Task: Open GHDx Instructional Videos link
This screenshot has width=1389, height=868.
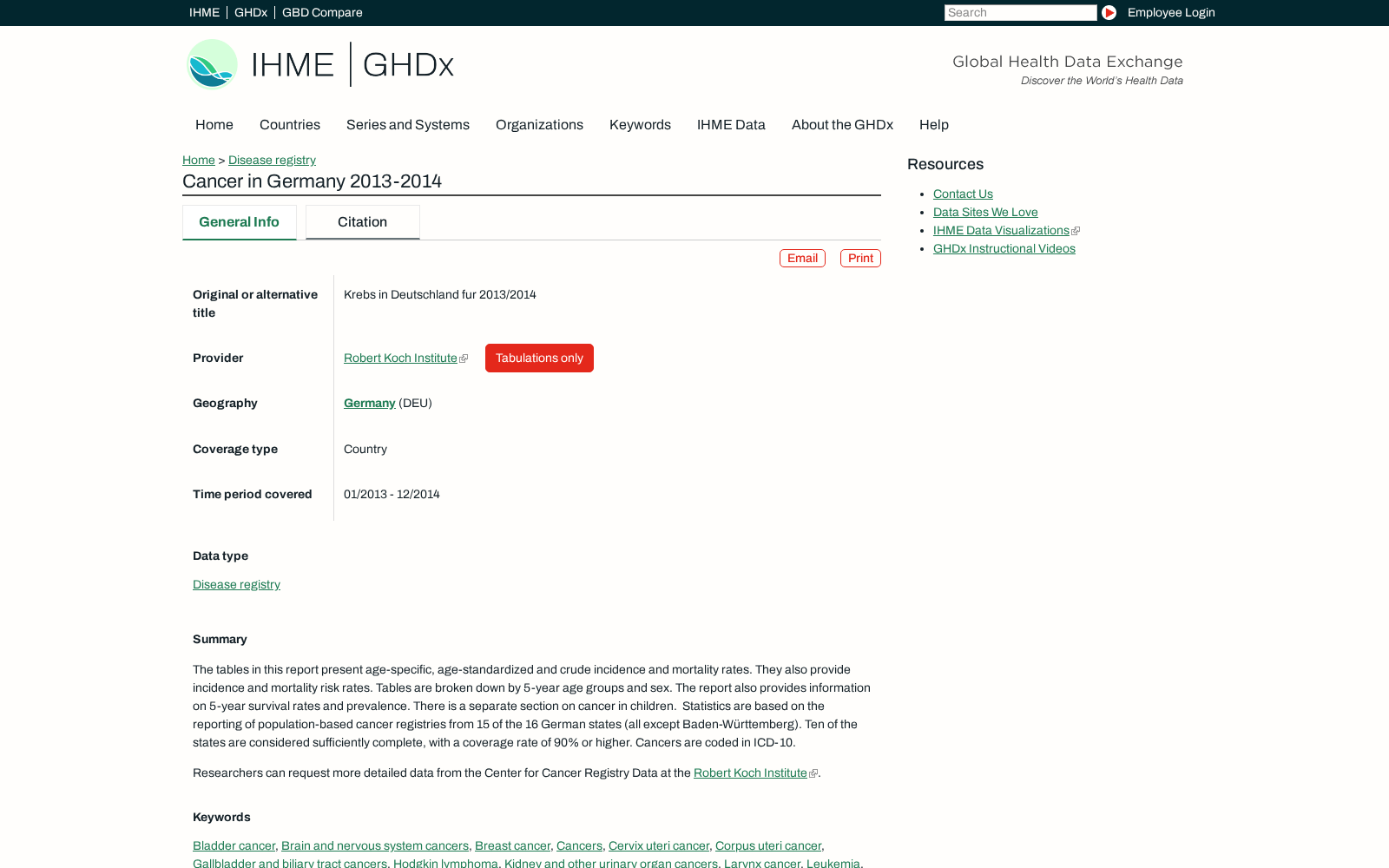Action: (1004, 248)
